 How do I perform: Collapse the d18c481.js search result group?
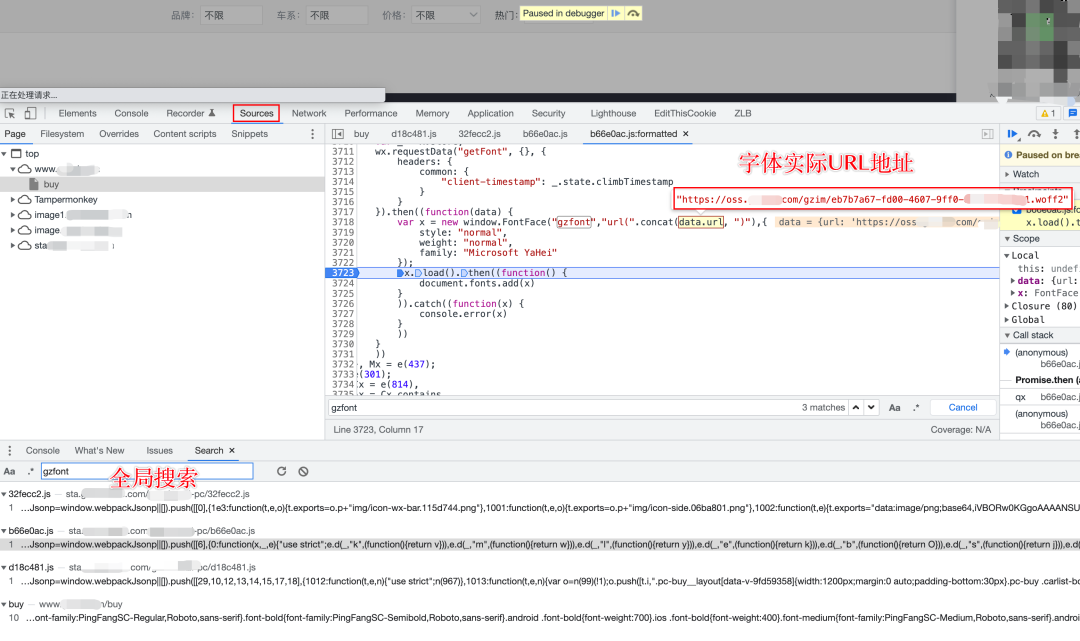point(4,567)
